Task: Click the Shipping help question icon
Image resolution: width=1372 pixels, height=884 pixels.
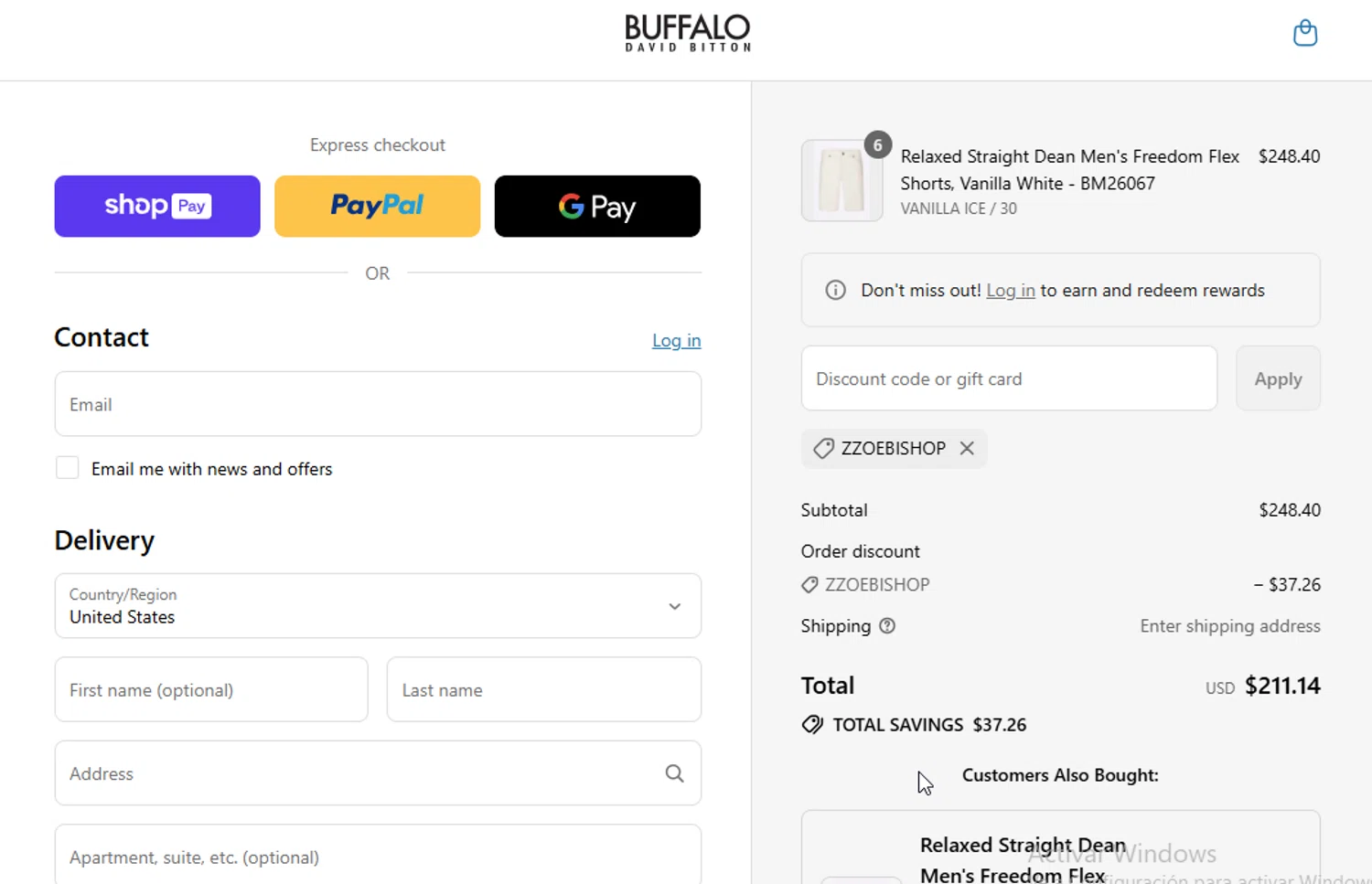Action: point(887,626)
